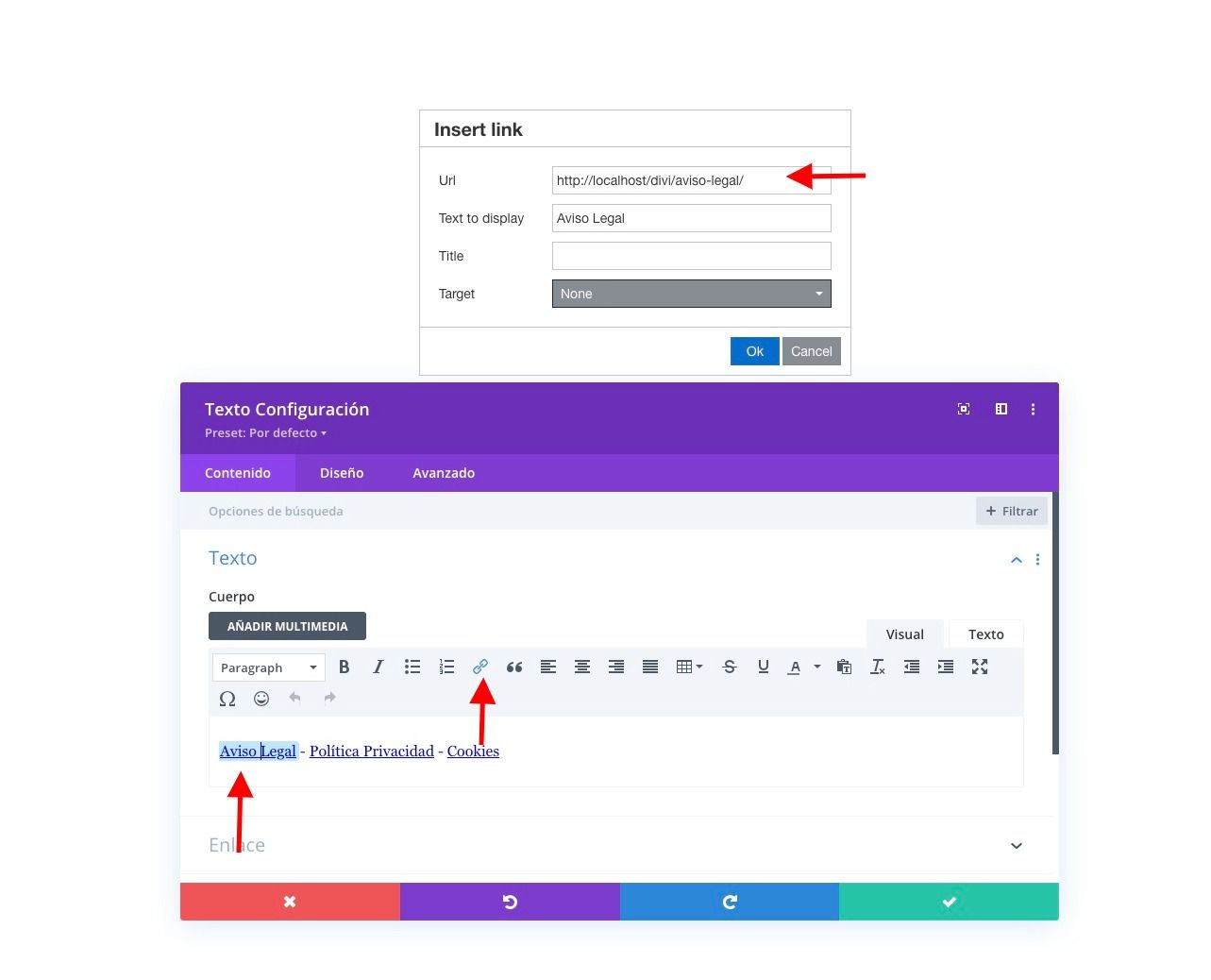This screenshot has width=1211, height=980.
Task: Open the special character Omega tool
Action: 227,699
